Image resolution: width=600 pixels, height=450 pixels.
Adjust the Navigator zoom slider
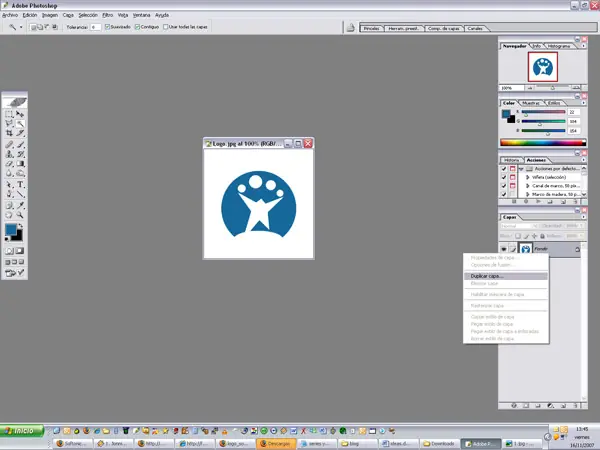[x=552, y=88]
